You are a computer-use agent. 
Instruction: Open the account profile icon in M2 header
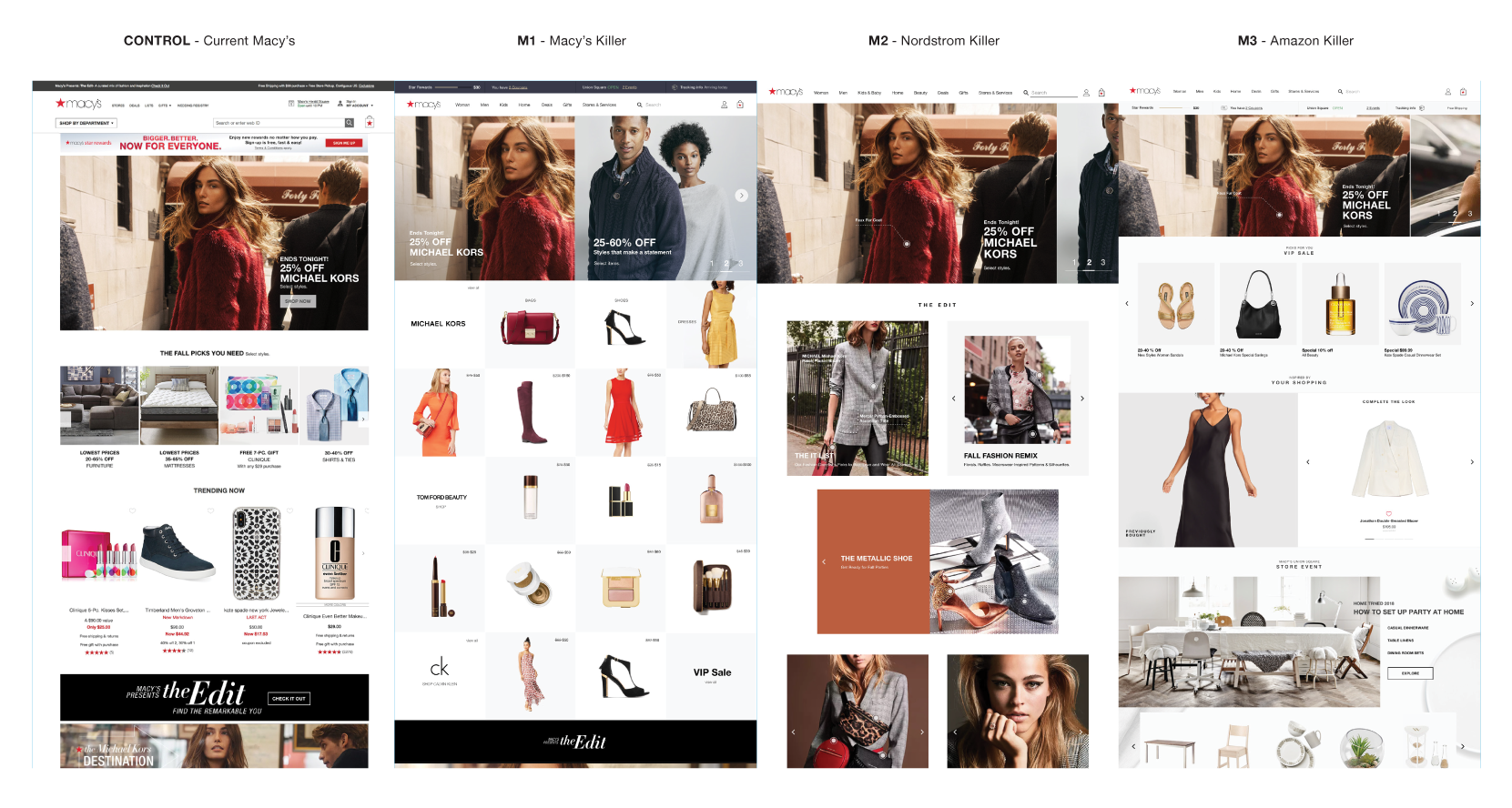point(1086,93)
